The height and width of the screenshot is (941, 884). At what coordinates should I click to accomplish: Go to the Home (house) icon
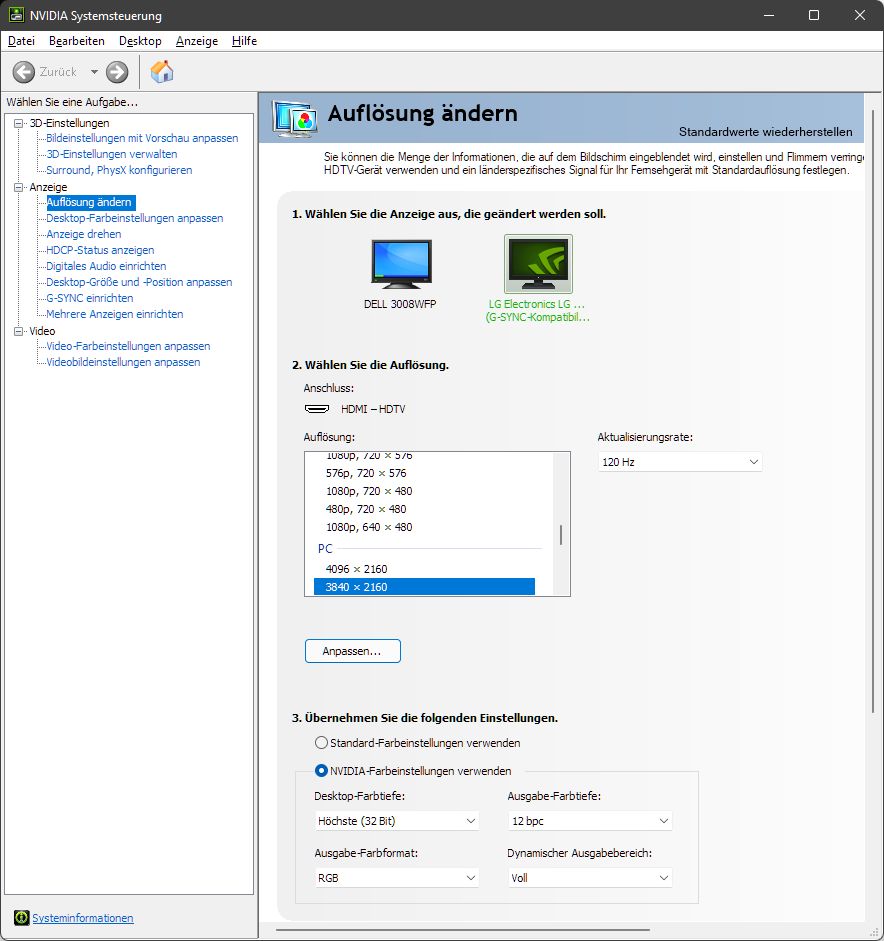(162, 71)
